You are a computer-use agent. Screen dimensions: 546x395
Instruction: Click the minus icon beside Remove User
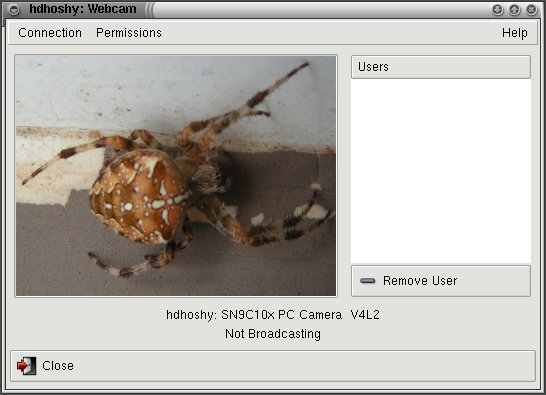(x=367, y=281)
